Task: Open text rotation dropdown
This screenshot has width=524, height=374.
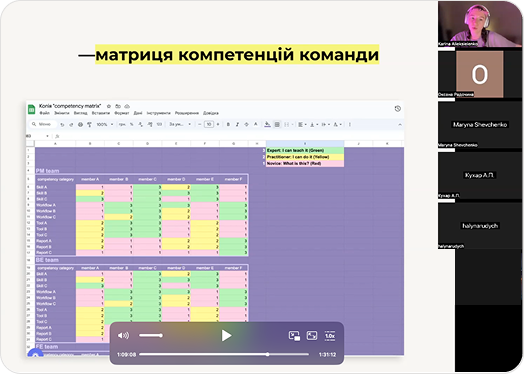Action: click(x=338, y=124)
